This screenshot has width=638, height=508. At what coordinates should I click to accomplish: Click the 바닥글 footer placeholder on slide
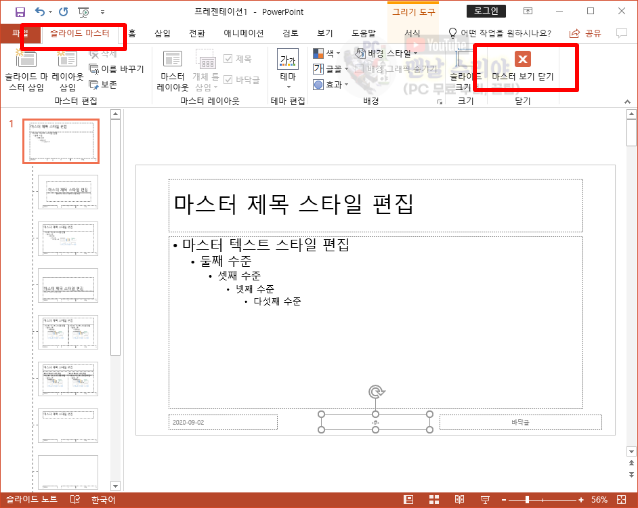click(520, 422)
